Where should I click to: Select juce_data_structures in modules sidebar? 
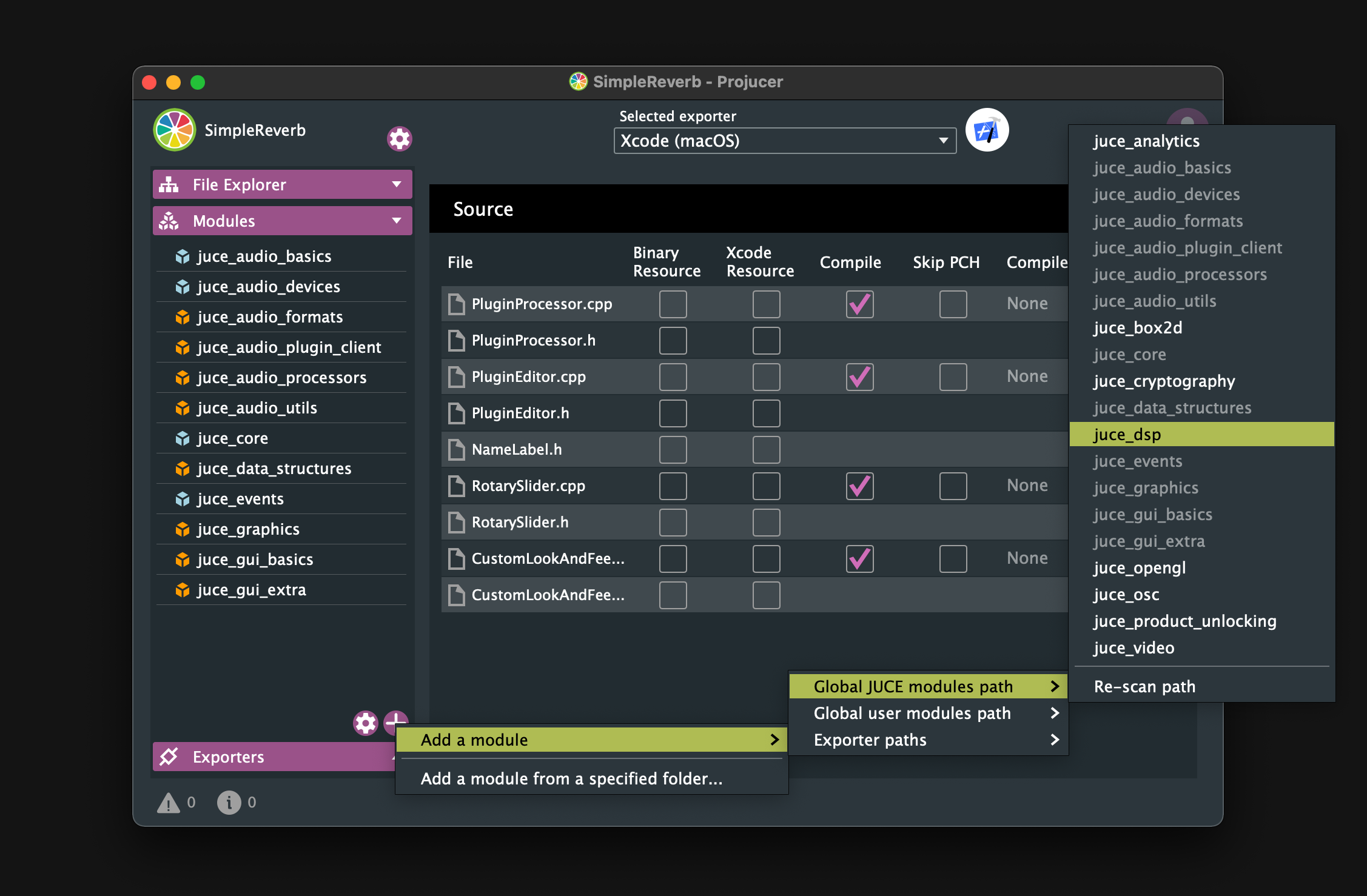click(281, 469)
